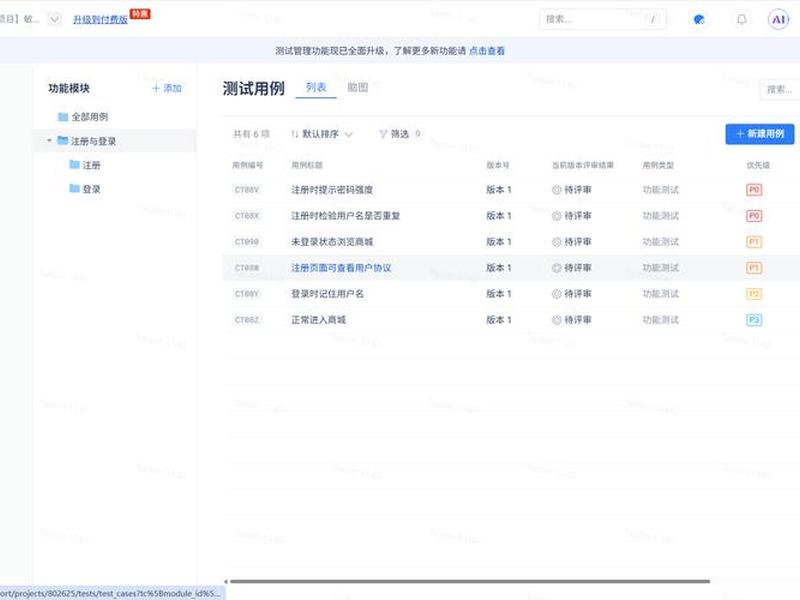Click 用例标题 column header
Image resolution: width=800 pixels, height=600 pixels.
pyautogui.click(x=307, y=165)
